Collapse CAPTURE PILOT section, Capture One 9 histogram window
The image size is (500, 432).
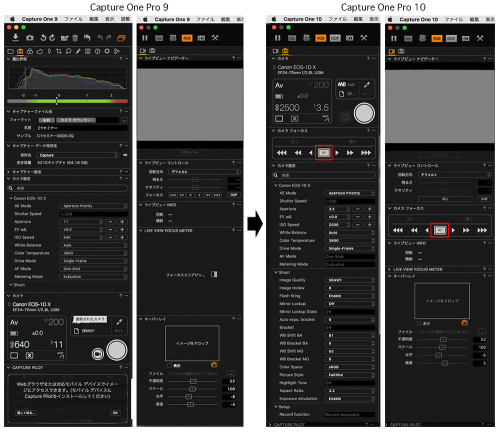coord(8,367)
